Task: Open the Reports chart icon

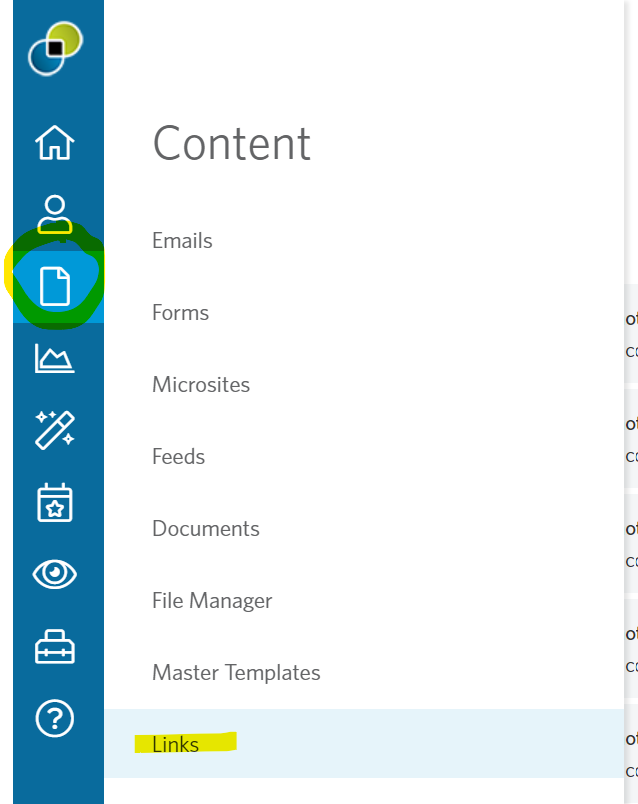Action: coord(54,358)
